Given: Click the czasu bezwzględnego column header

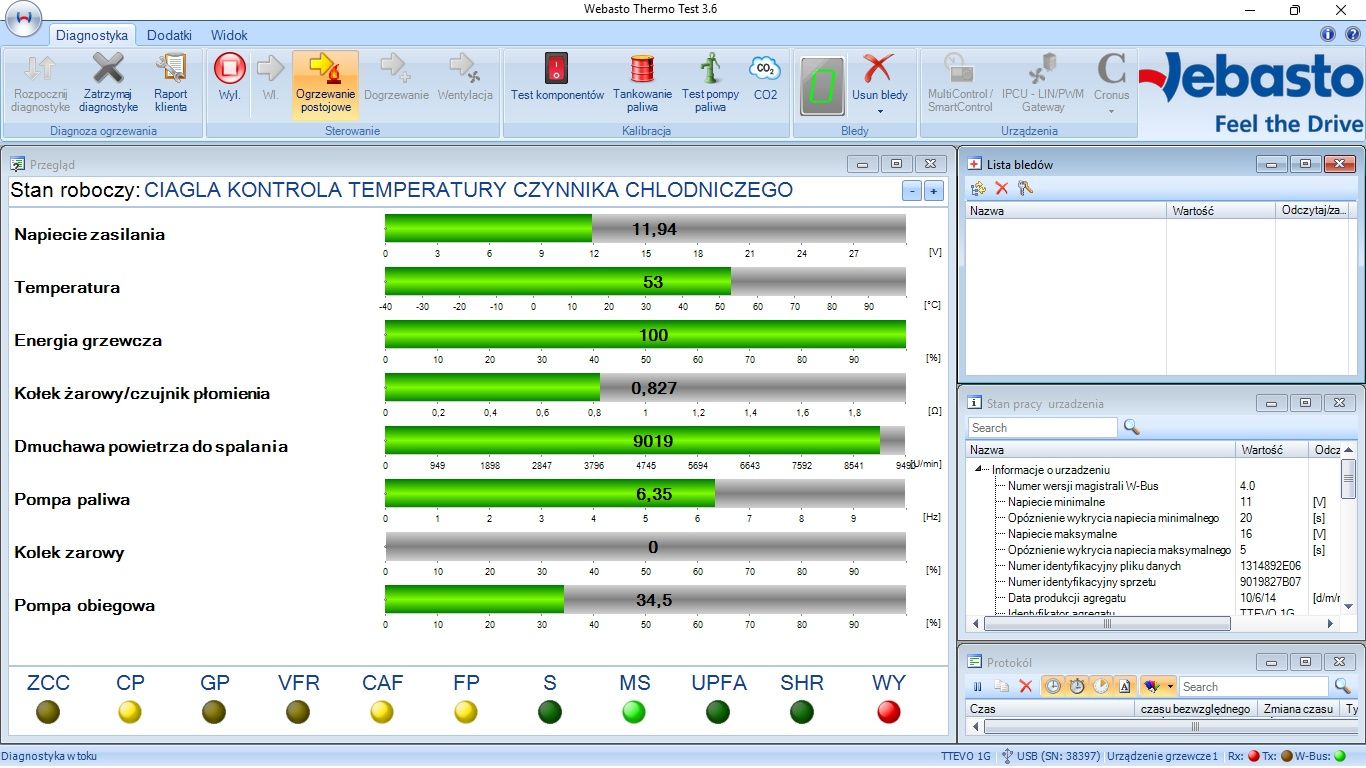Looking at the screenshot, I should (x=1198, y=708).
